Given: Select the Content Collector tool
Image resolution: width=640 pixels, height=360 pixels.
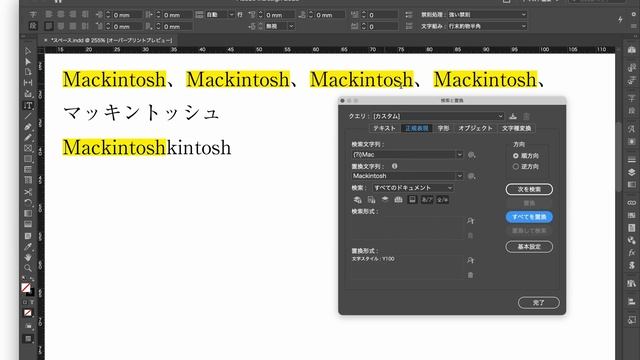Looking at the screenshot, I should click(28, 94).
